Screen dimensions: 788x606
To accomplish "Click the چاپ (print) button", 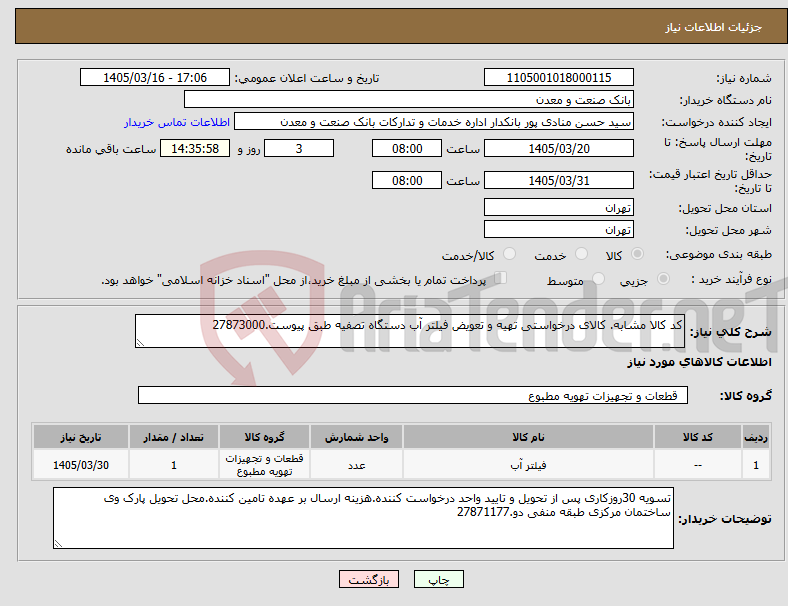I will [x=438, y=579].
